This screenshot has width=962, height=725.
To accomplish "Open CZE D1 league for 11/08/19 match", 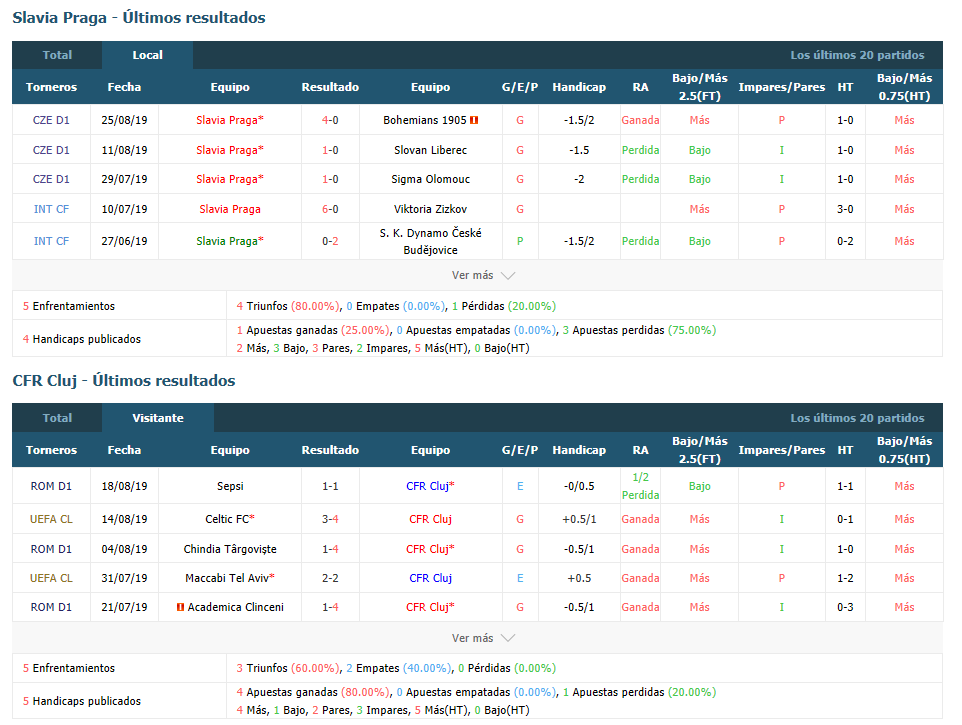I will pyautogui.click(x=51, y=150).
